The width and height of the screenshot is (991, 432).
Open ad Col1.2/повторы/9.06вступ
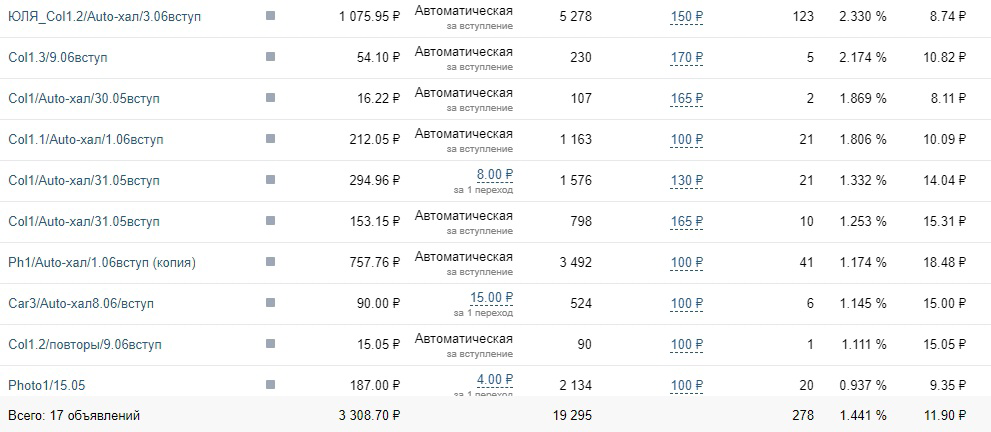[x=85, y=345]
